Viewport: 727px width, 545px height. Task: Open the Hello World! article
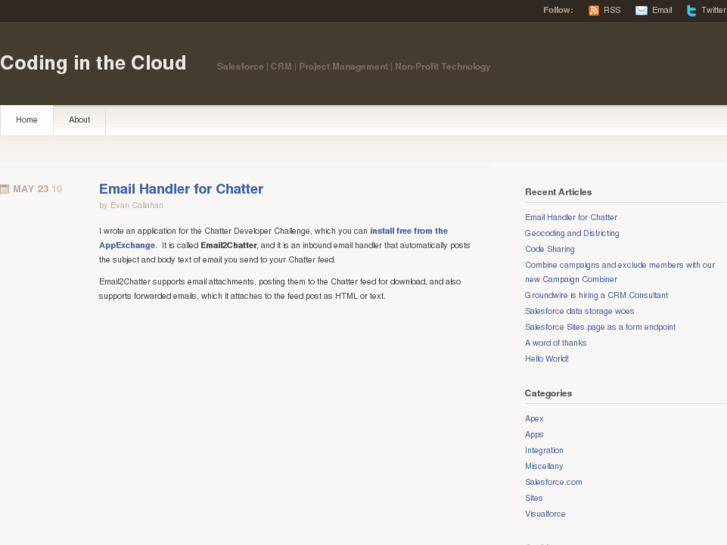547,358
